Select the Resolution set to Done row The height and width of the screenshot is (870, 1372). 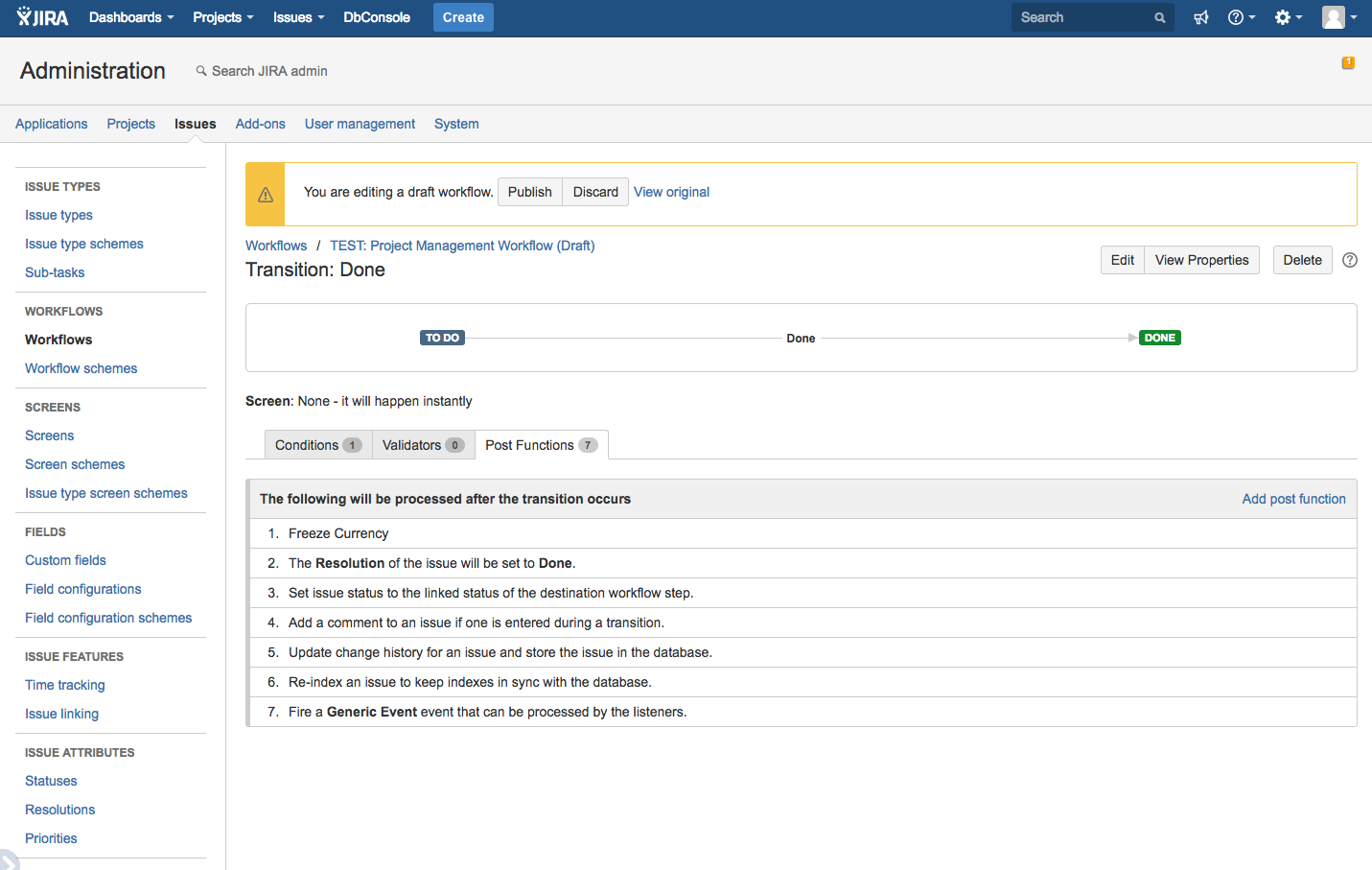[x=802, y=563]
